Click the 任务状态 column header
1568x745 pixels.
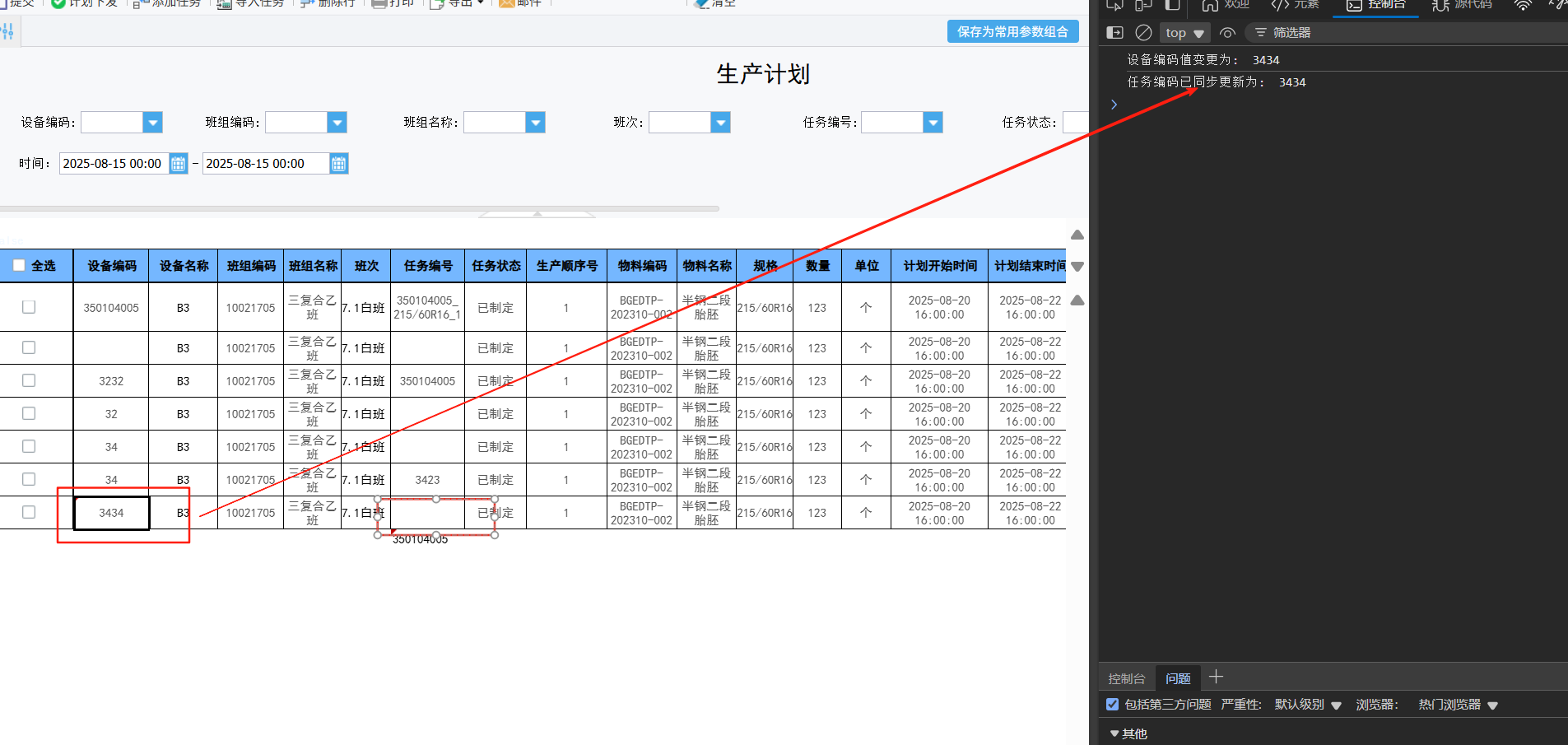pos(496,266)
